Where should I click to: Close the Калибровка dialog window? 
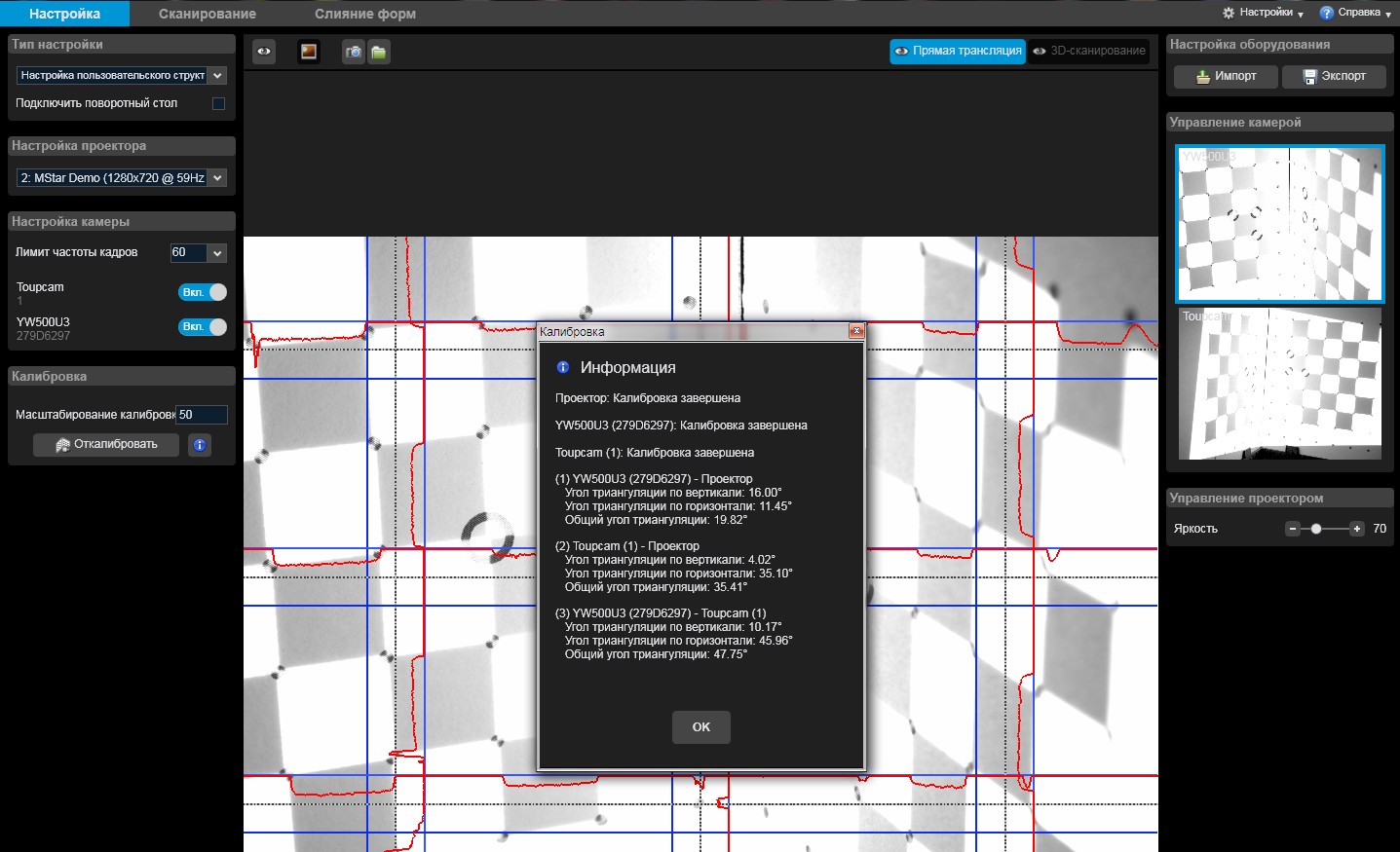click(856, 331)
